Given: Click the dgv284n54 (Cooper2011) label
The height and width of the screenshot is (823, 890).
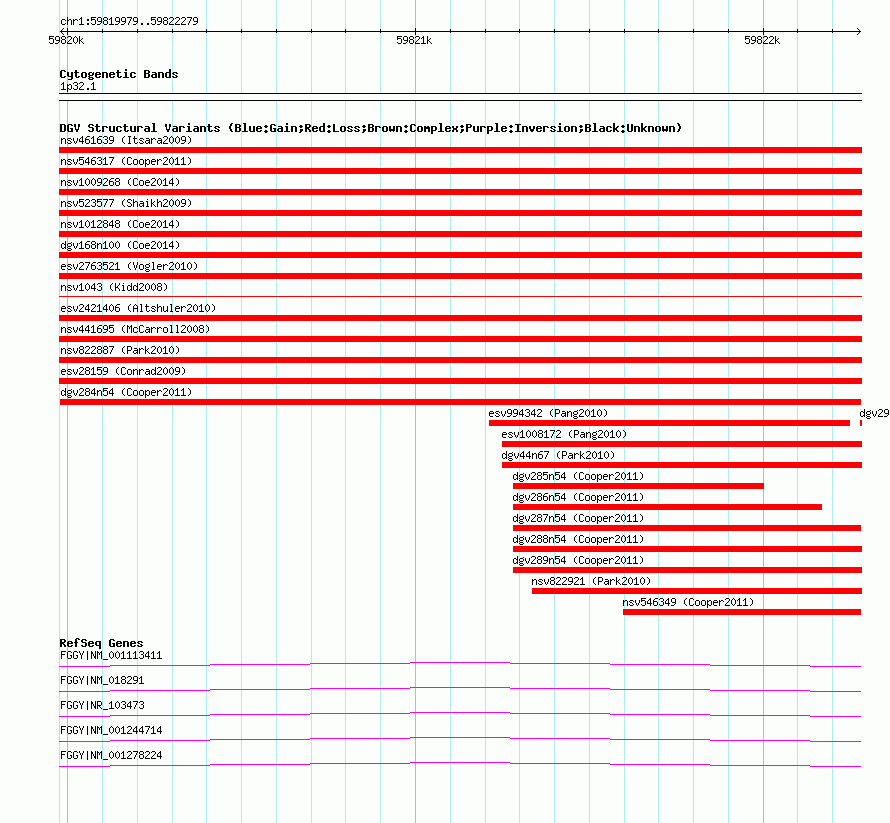Looking at the screenshot, I should point(126,392).
